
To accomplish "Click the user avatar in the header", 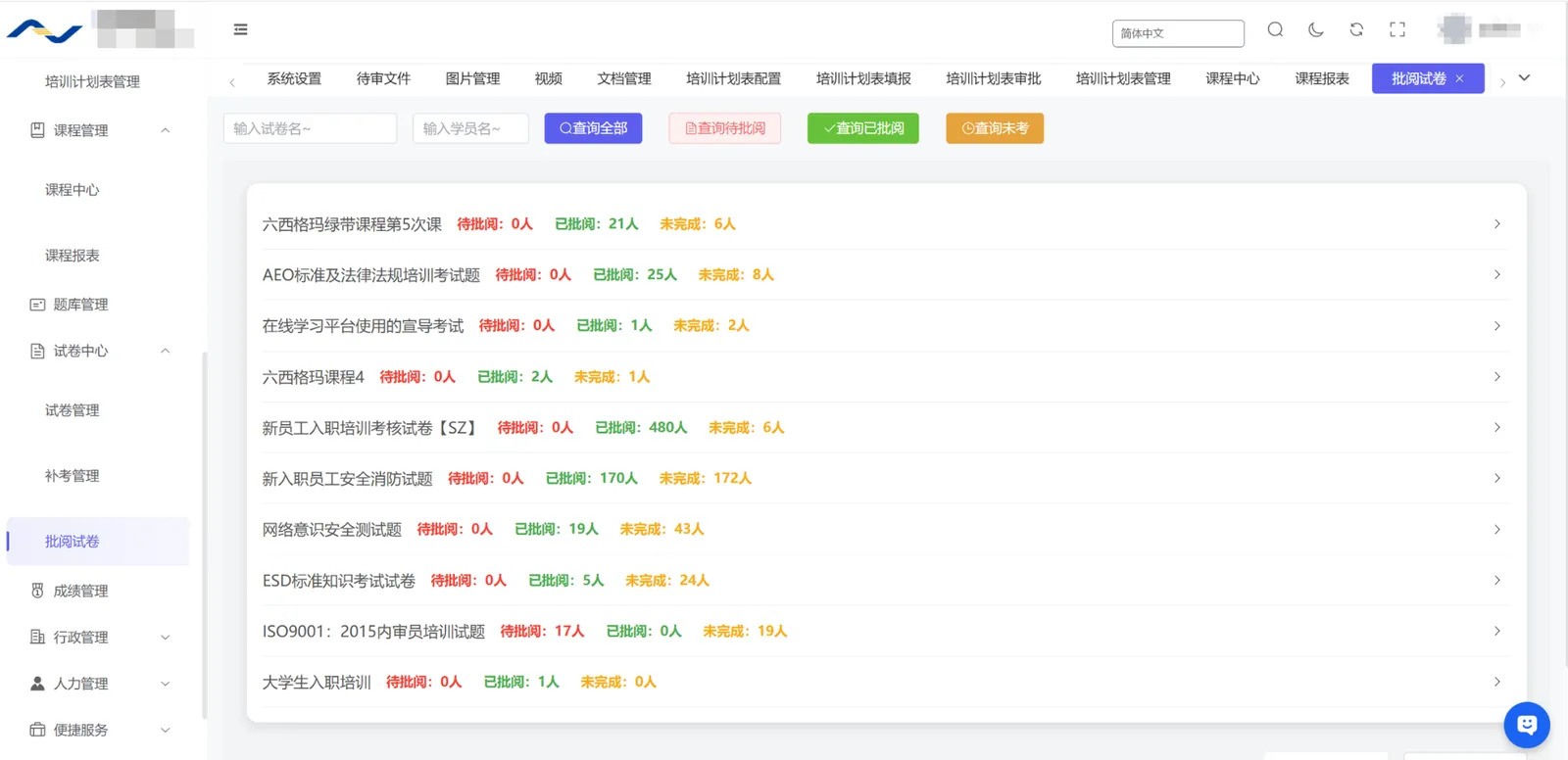I will (x=1455, y=29).
